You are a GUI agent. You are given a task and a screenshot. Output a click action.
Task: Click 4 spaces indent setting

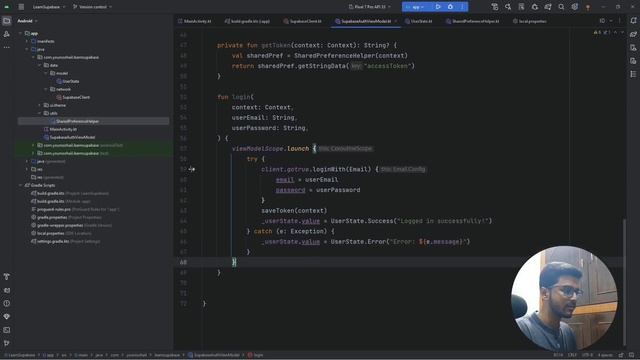(x=605, y=355)
